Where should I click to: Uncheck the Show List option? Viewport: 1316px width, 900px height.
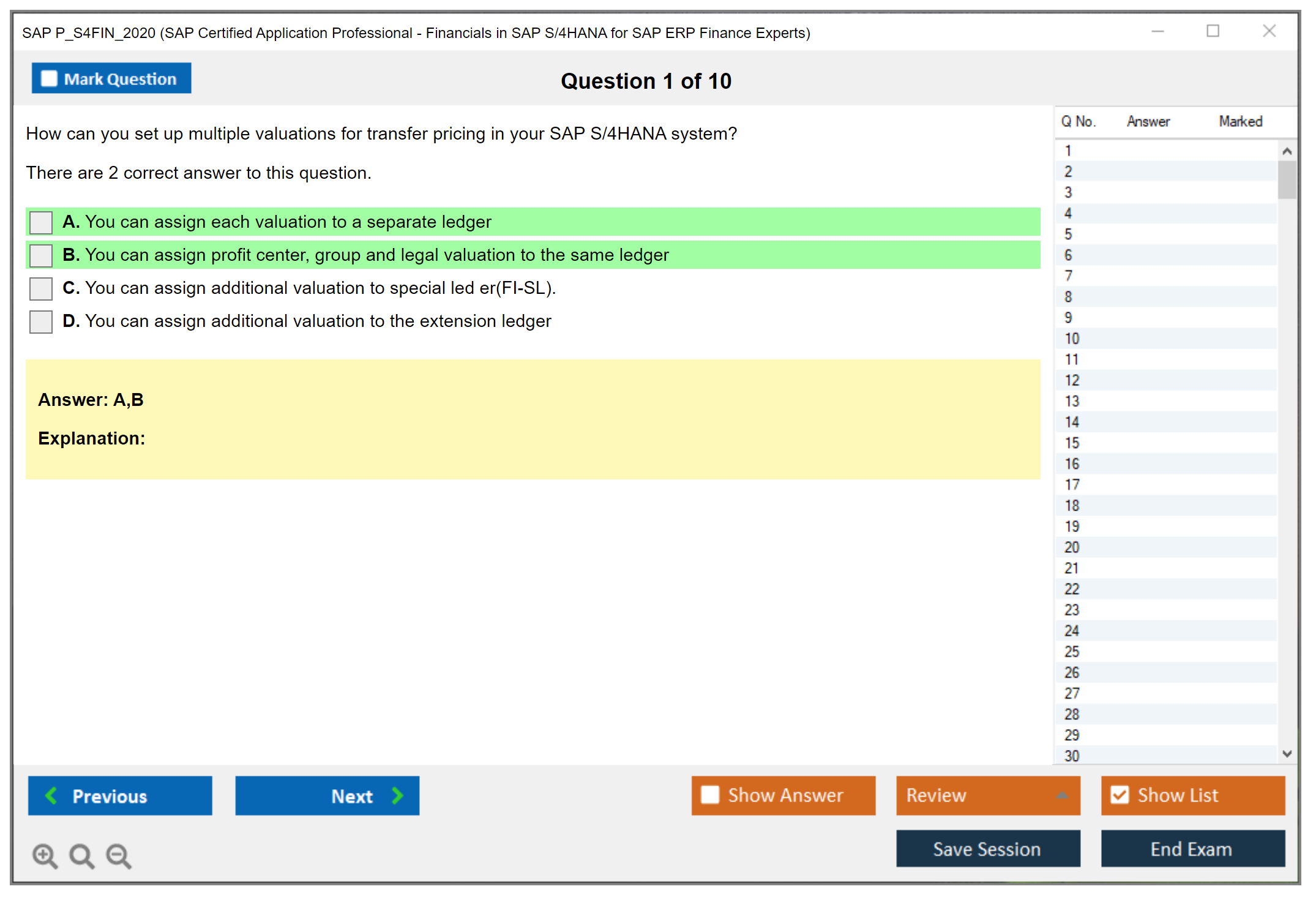(x=1120, y=795)
